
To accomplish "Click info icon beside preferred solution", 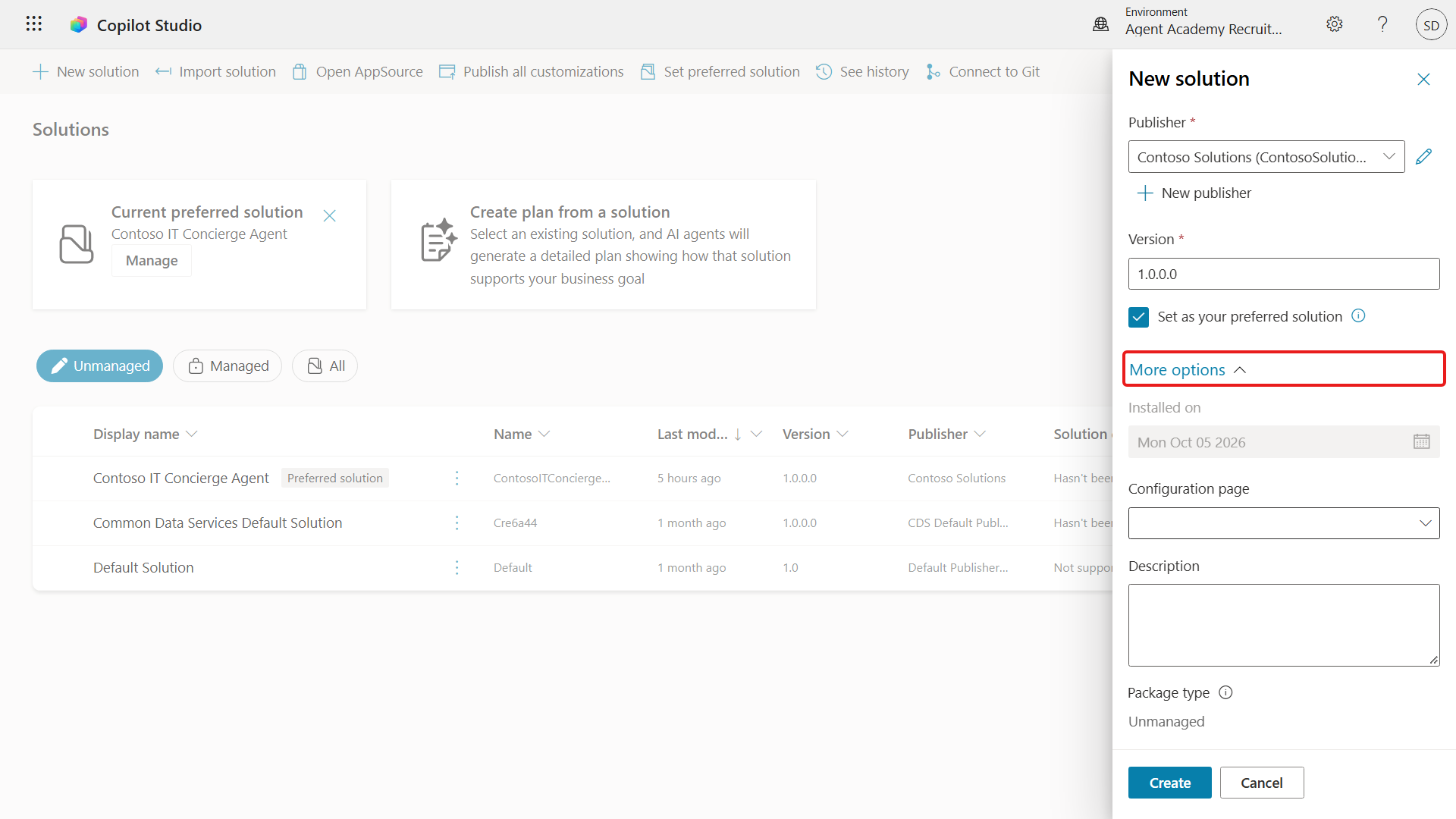I will [1358, 315].
